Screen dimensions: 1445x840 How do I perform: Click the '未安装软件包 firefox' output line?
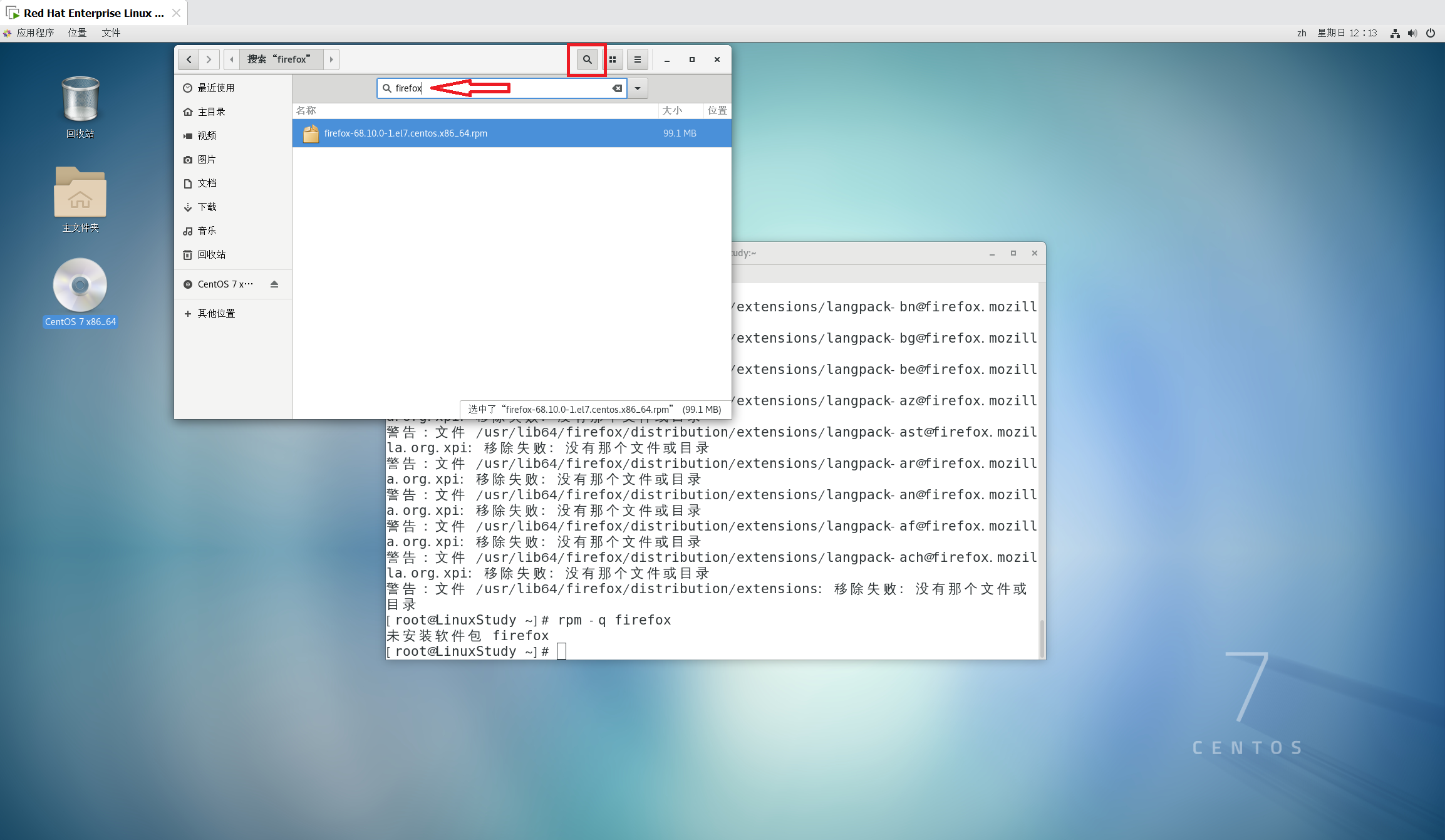pyautogui.click(x=467, y=636)
